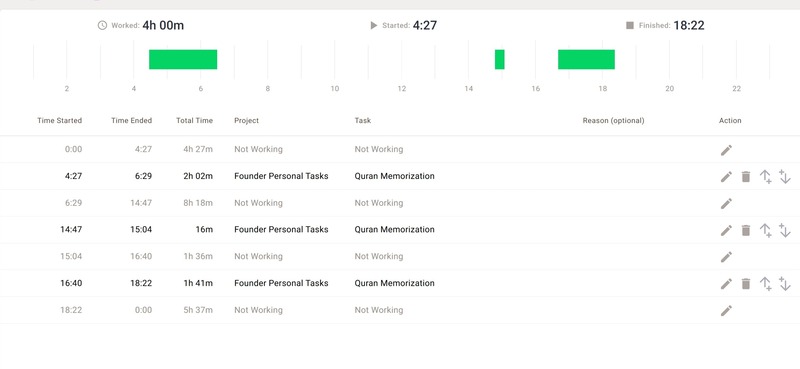The height and width of the screenshot is (369, 800).
Task: Click Founder Personal Tasks in the 14:47 row
Action: click(281, 230)
